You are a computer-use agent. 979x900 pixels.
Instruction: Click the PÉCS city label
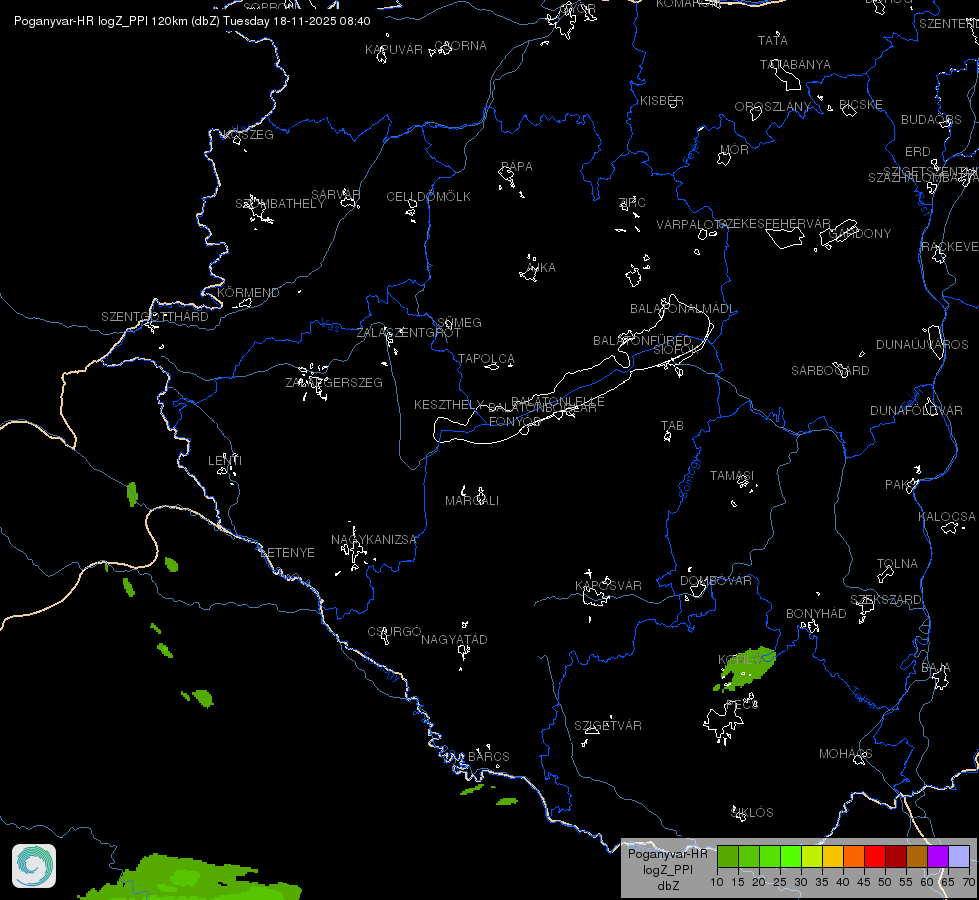click(742, 705)
